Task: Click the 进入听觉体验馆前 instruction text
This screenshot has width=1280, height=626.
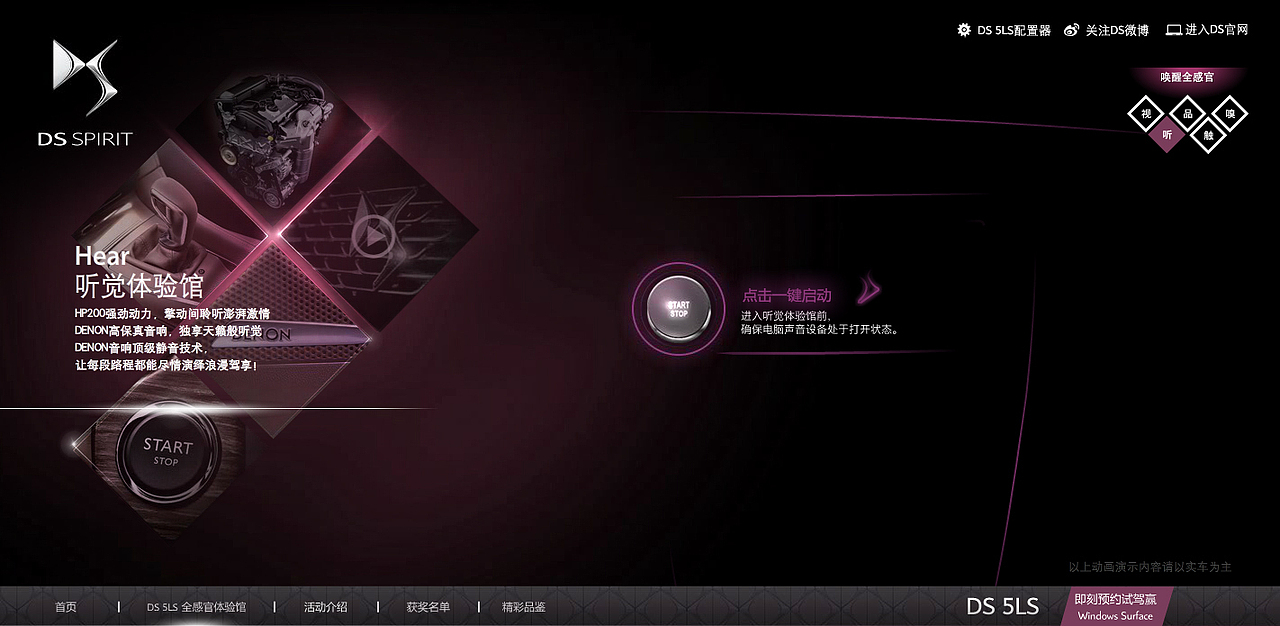Action: (786, 316)
